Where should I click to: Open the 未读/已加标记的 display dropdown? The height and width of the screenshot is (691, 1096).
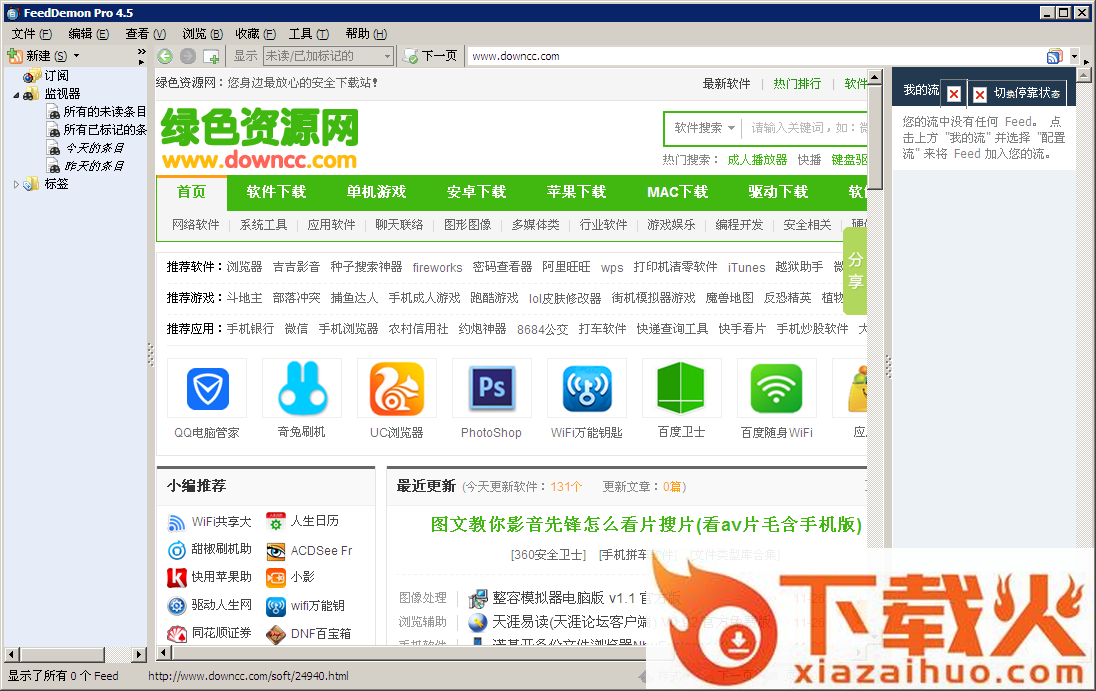pos(328,56)
